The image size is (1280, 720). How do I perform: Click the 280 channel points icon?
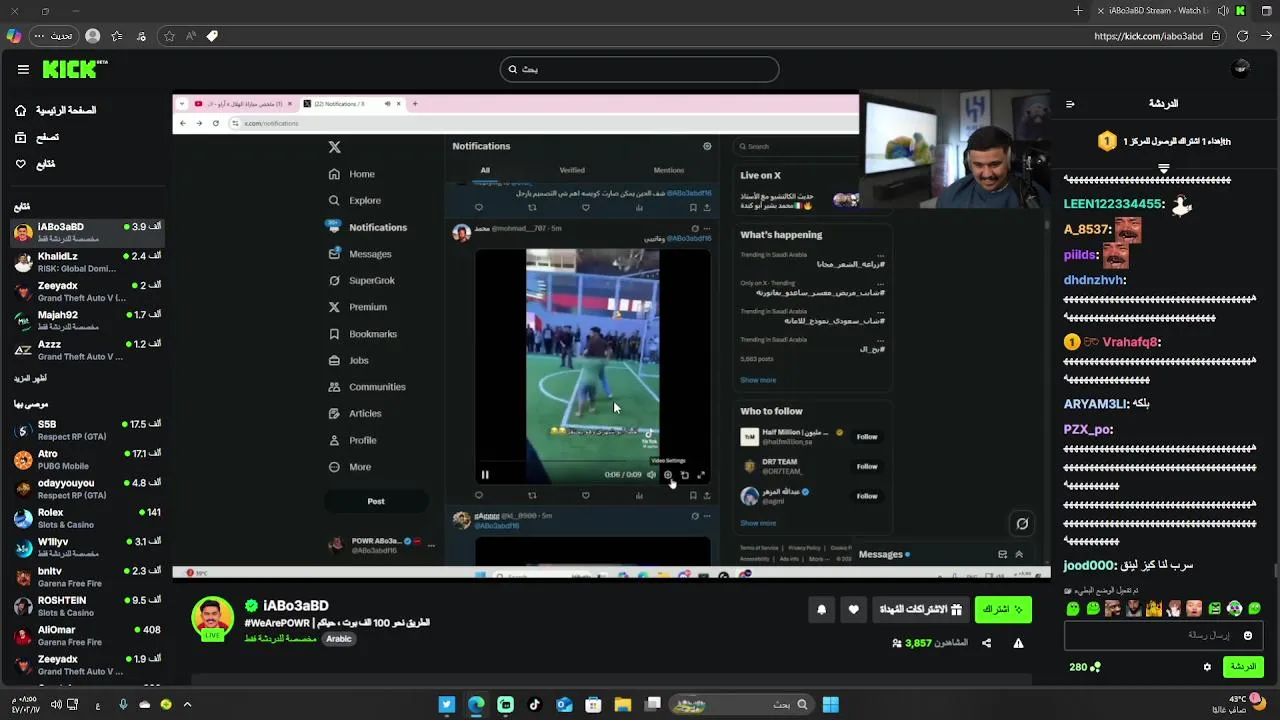[x=1085, y=667]
